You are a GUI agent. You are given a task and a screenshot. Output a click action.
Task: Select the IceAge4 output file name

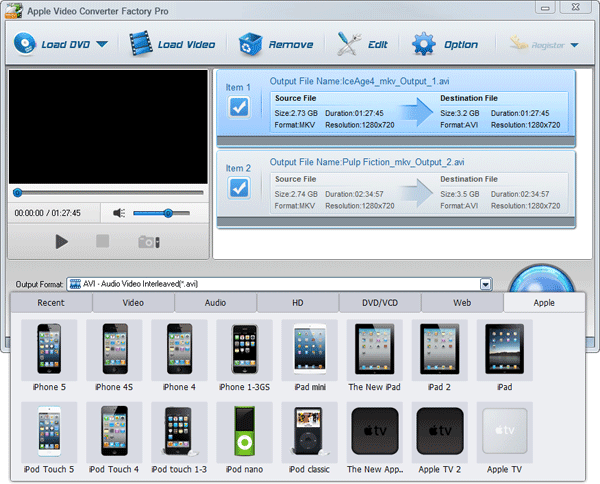(x=359, y=81)
